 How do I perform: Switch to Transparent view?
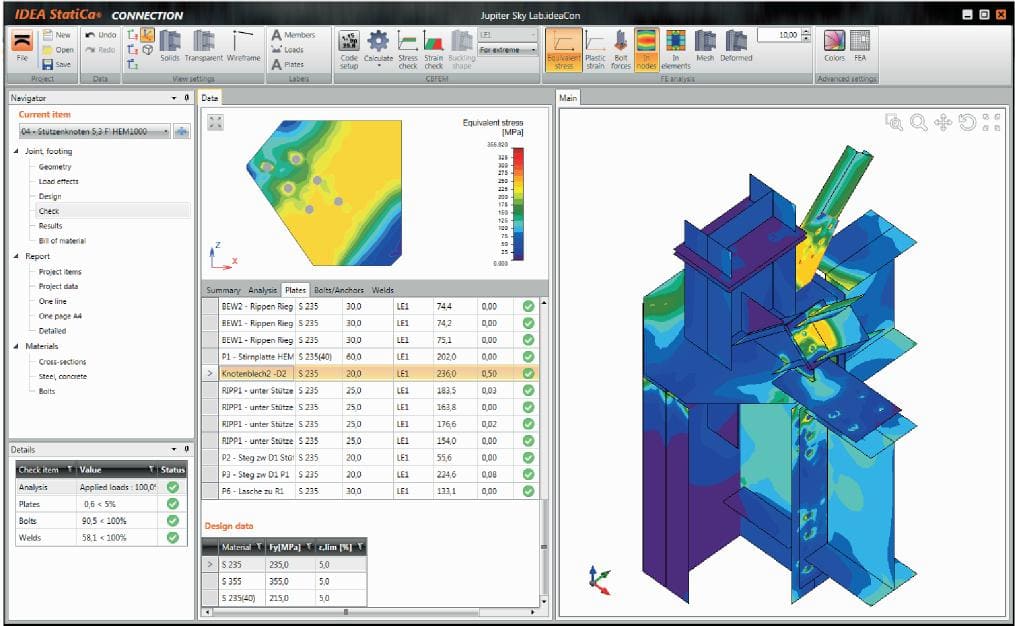[203, 46]
